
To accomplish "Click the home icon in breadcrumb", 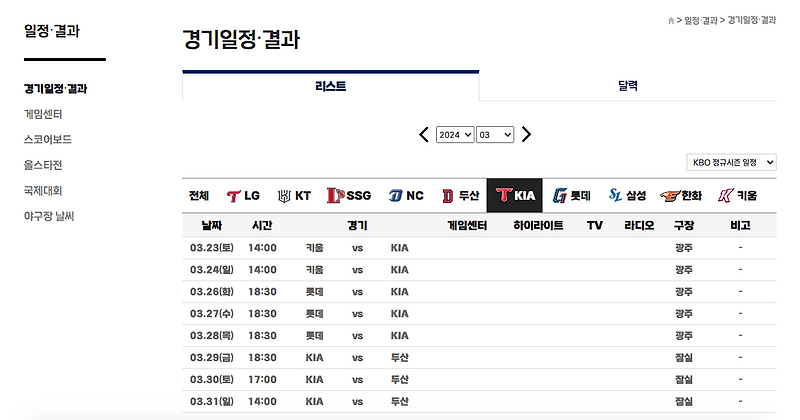I will [x=671, y=20].
